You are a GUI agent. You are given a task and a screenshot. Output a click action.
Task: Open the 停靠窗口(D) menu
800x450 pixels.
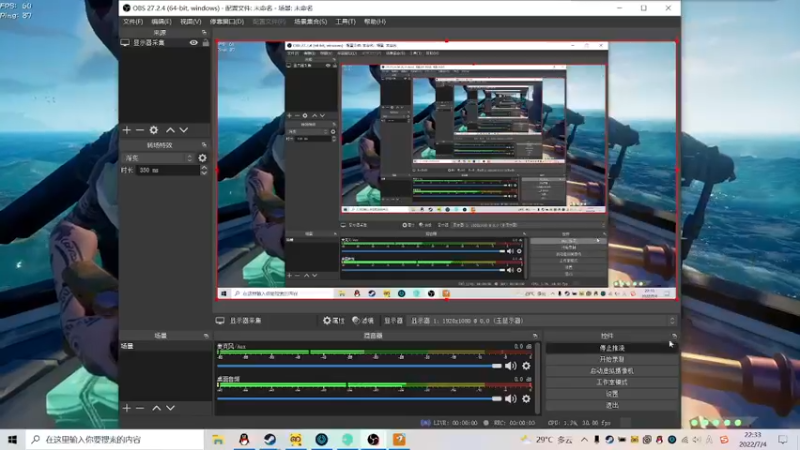coord(227,22)
